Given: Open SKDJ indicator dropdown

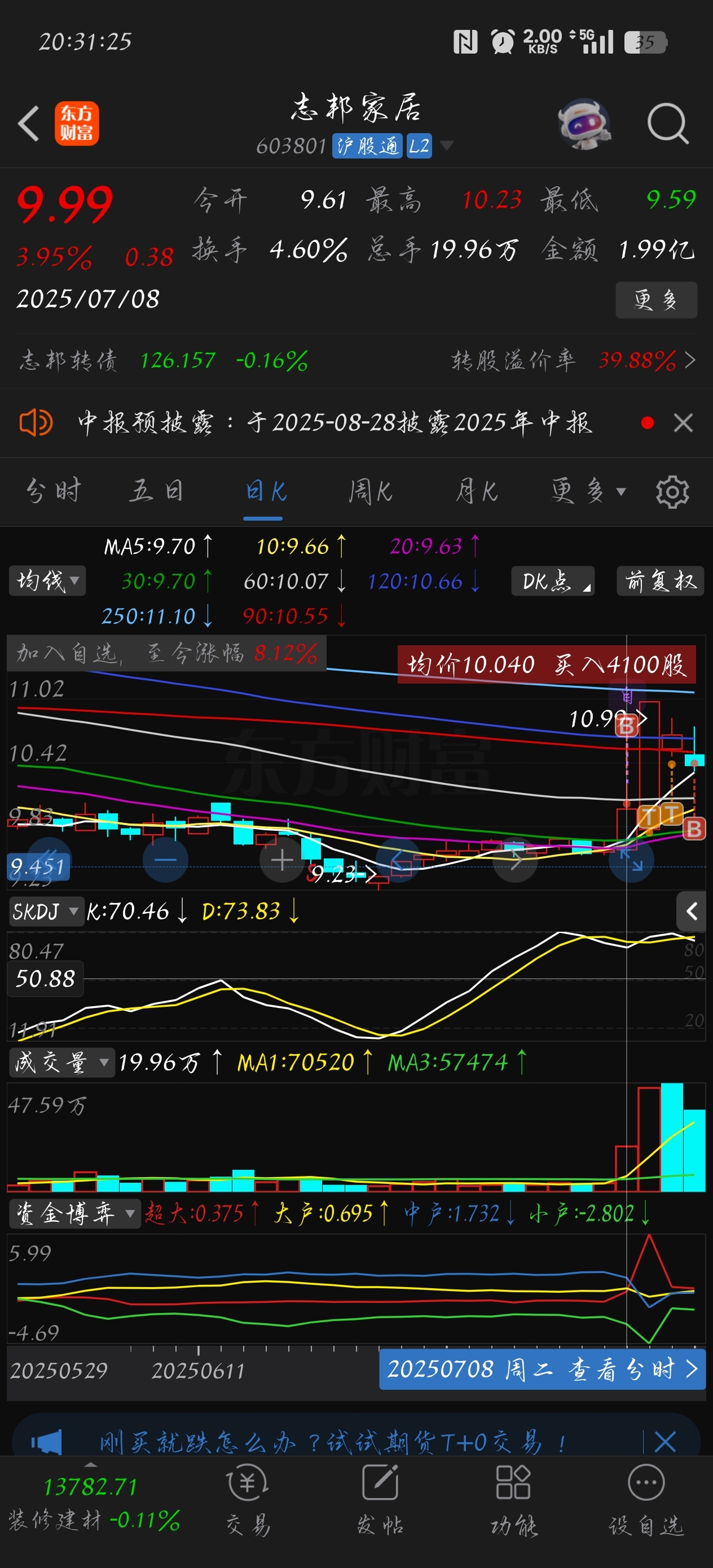Looking at the screenshot, I should click(x=46, y=911).
